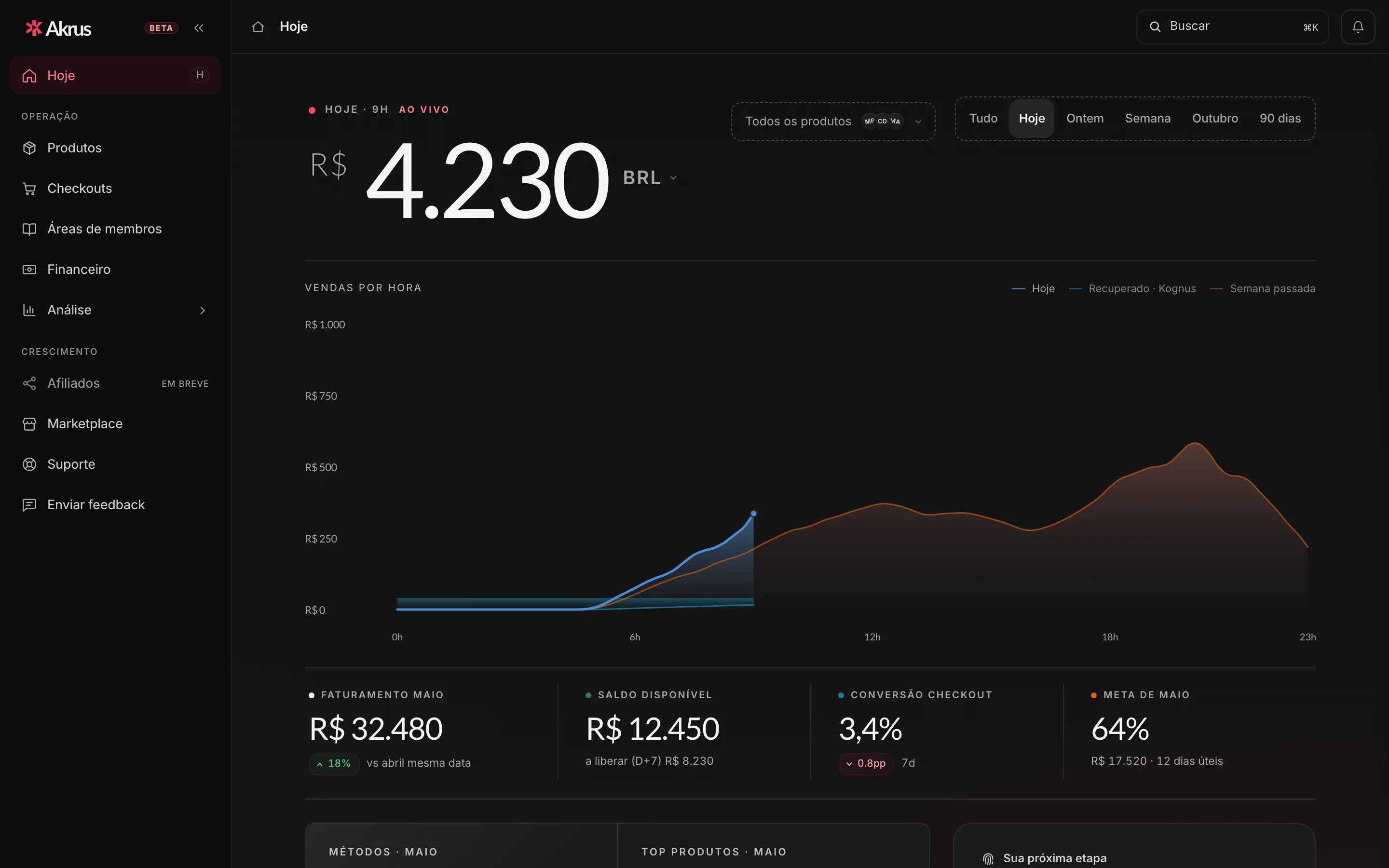Select the Hoje period tab
Screen dimensions: 1389x868
click(1032, 118)
